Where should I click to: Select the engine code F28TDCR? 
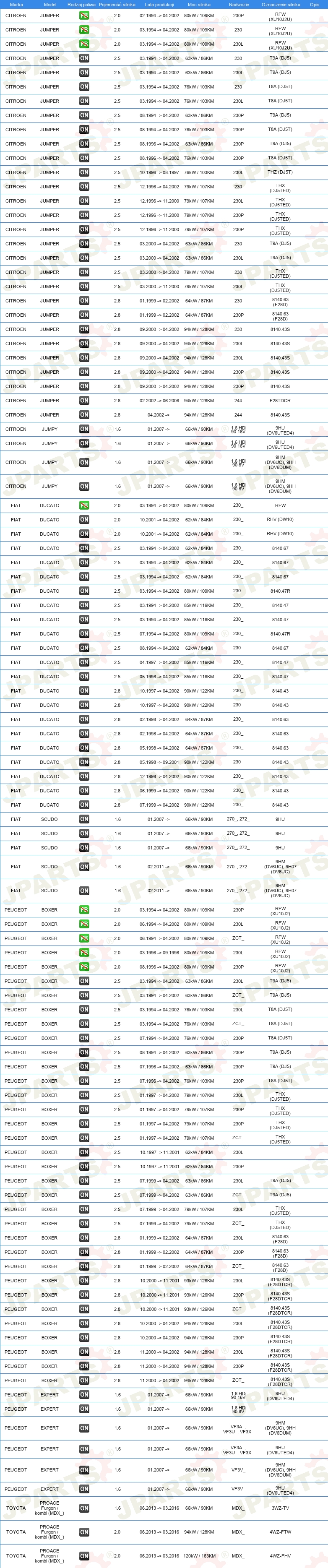point(280,401)
